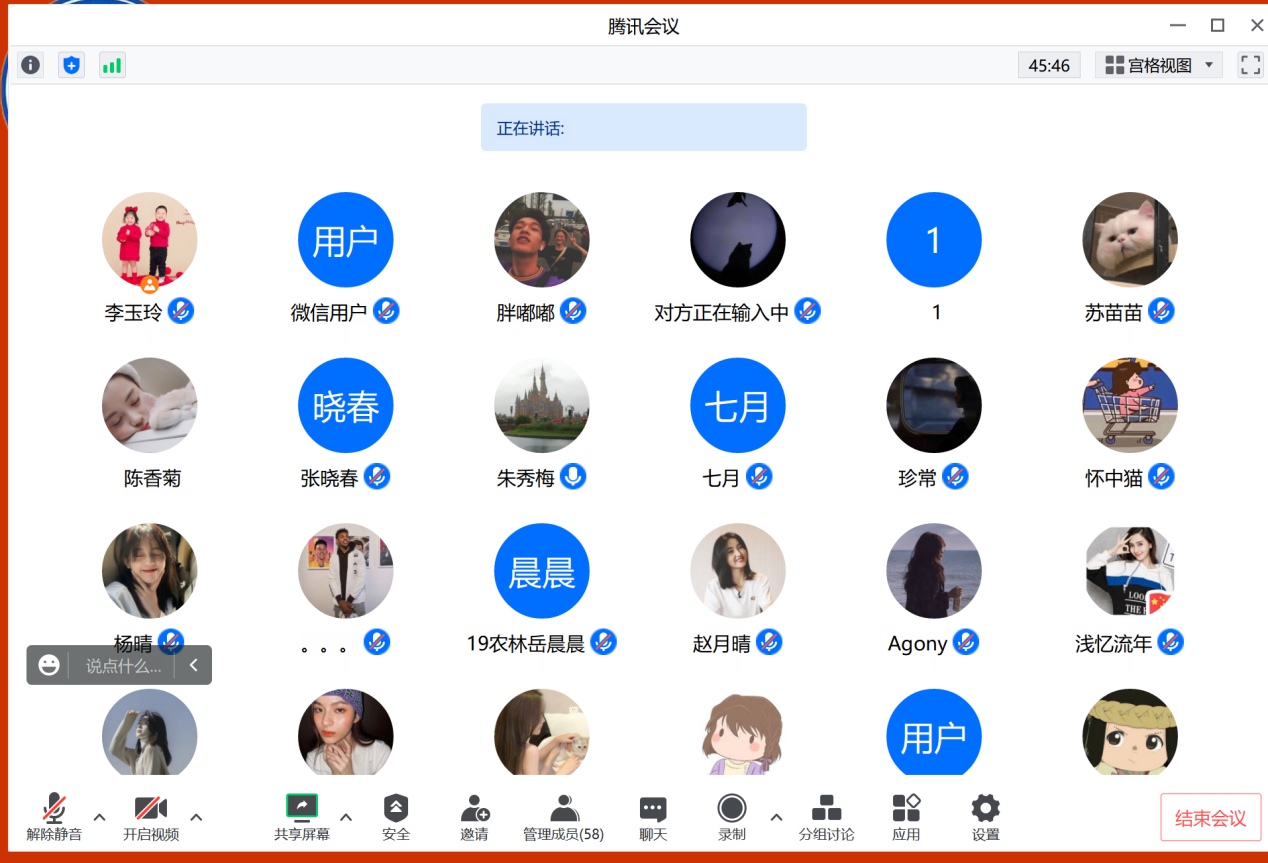Click the blue security shield icon
Image resolution: width=1268 pixels, height=863 pixels.
[x=71, y=65]
